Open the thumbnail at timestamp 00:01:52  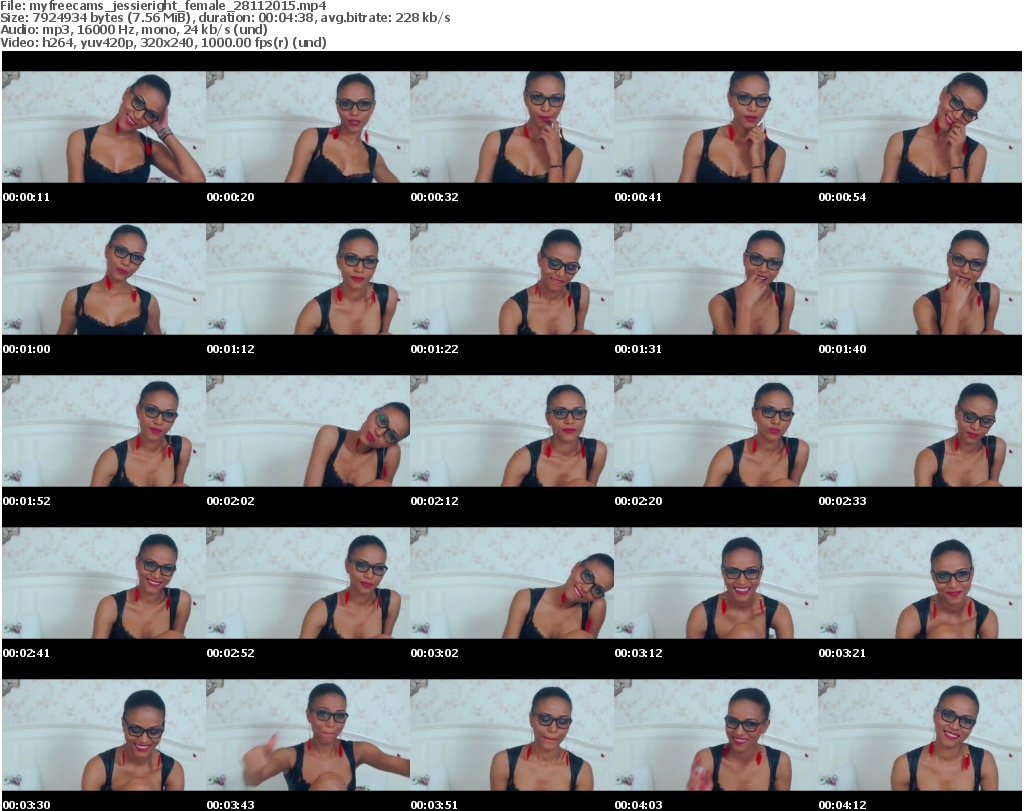click(x=104, y=431)
